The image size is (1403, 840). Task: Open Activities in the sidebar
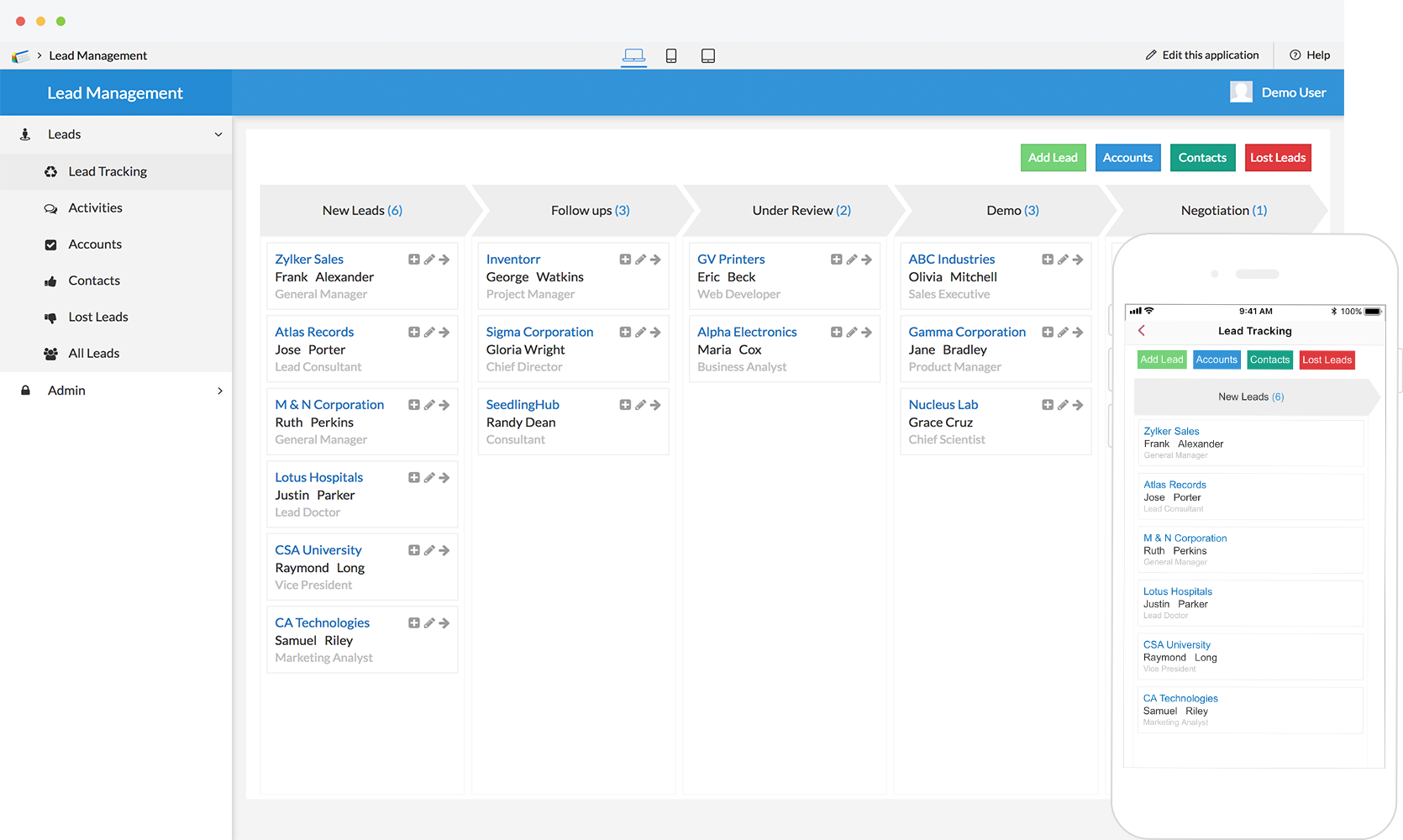[95, 207]
